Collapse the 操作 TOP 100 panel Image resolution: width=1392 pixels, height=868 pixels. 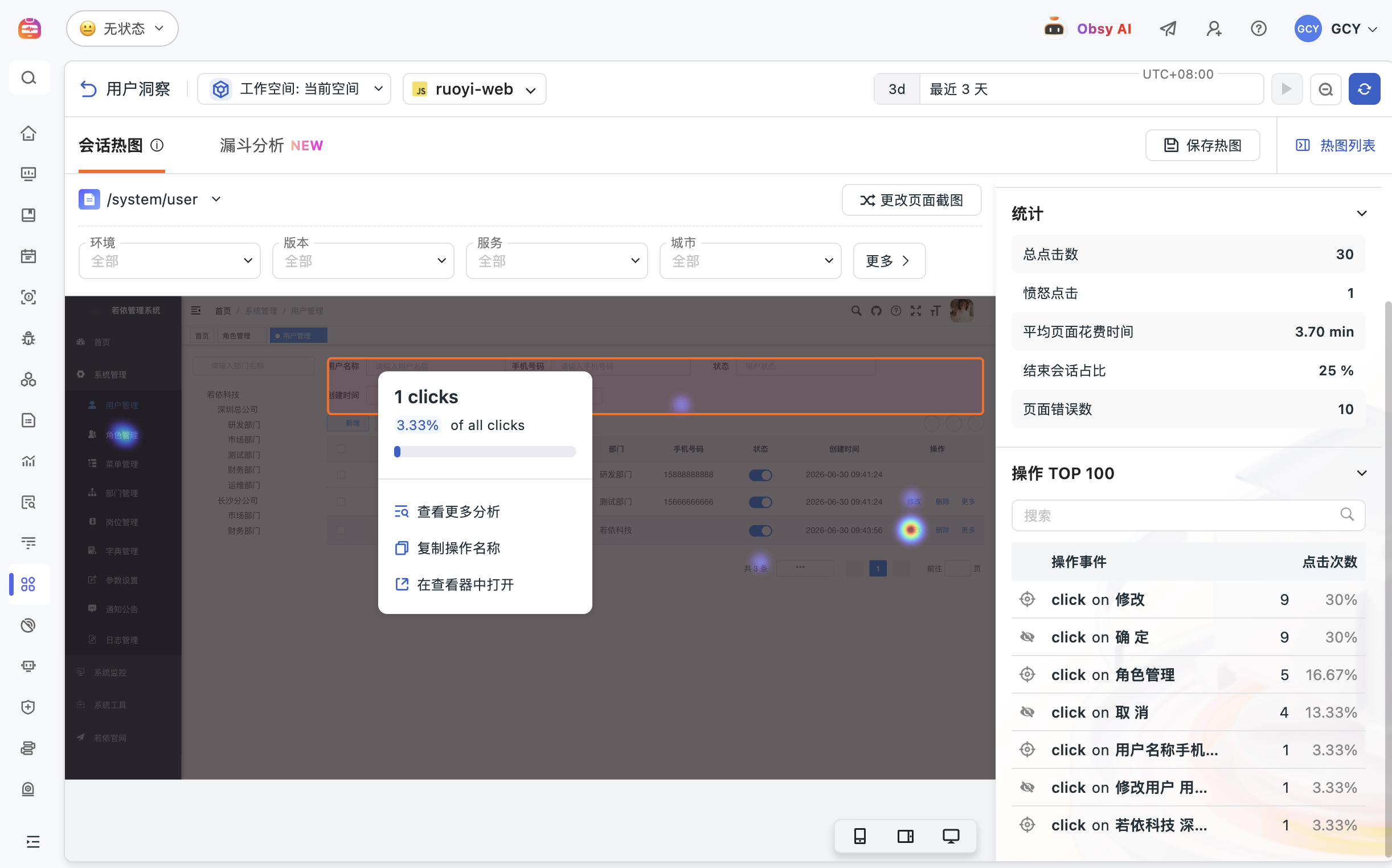[x=1362, y=473]
